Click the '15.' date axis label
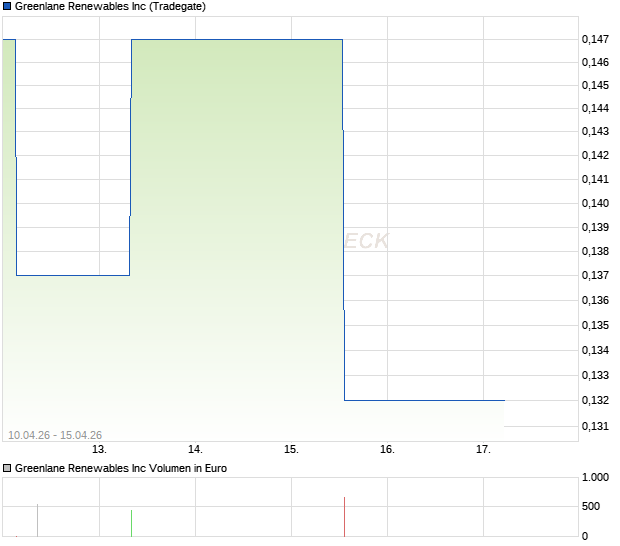The width and height of the screenshot is (620, 546). coord(291,450)
